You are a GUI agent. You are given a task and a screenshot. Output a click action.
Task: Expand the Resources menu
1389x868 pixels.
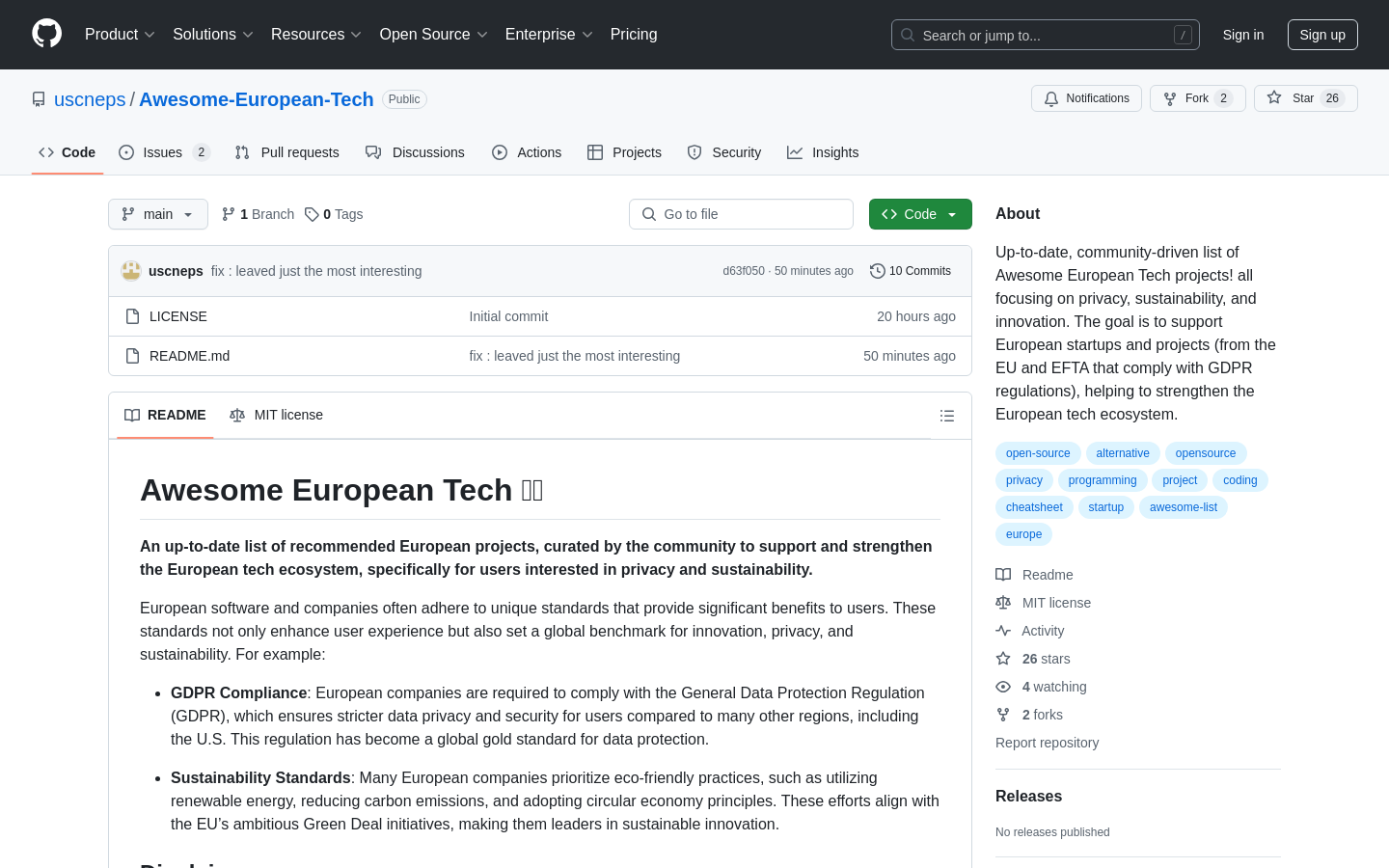pos(316,35)
